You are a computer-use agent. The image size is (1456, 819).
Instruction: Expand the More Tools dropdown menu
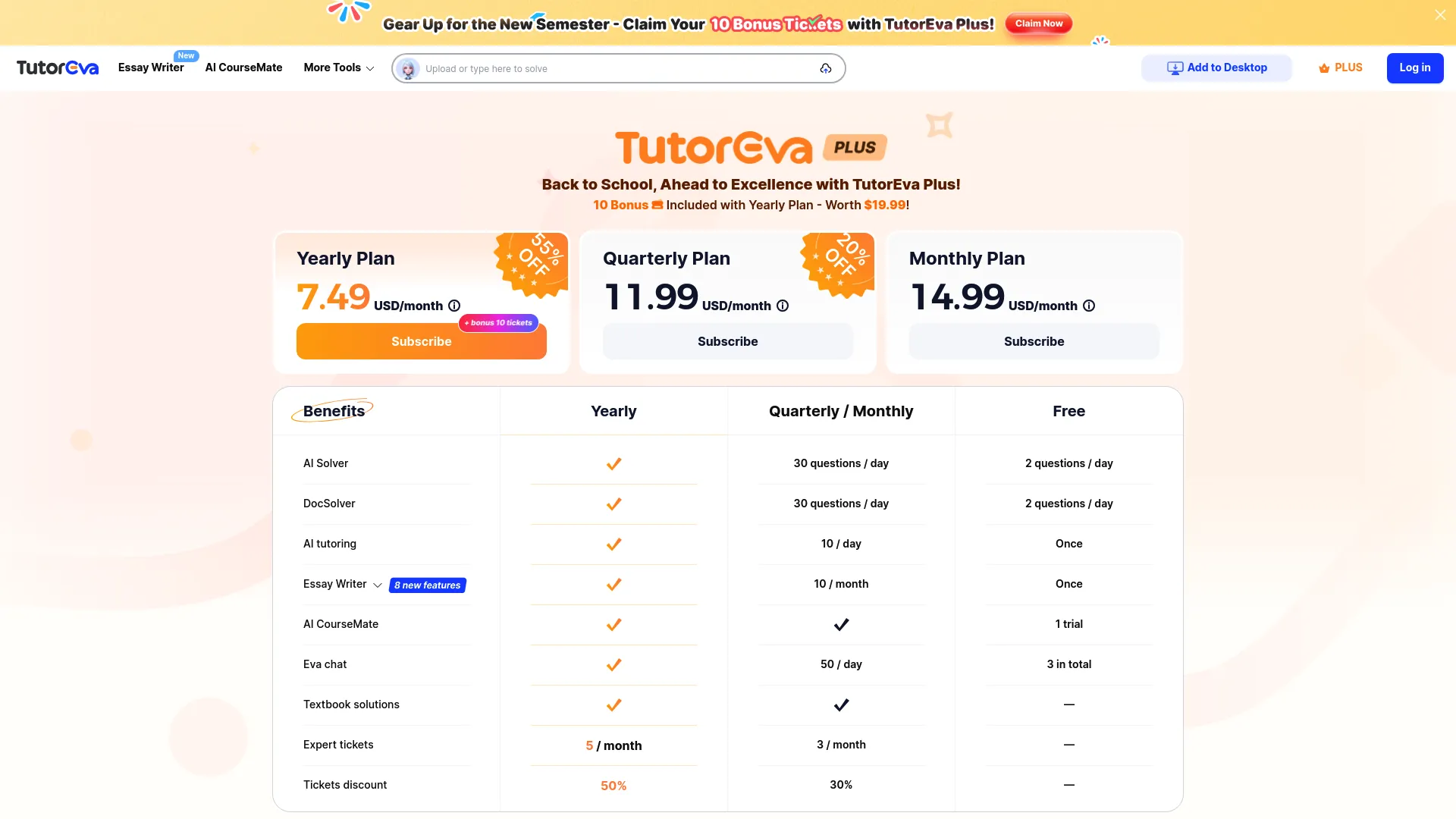tap(339, 68)
